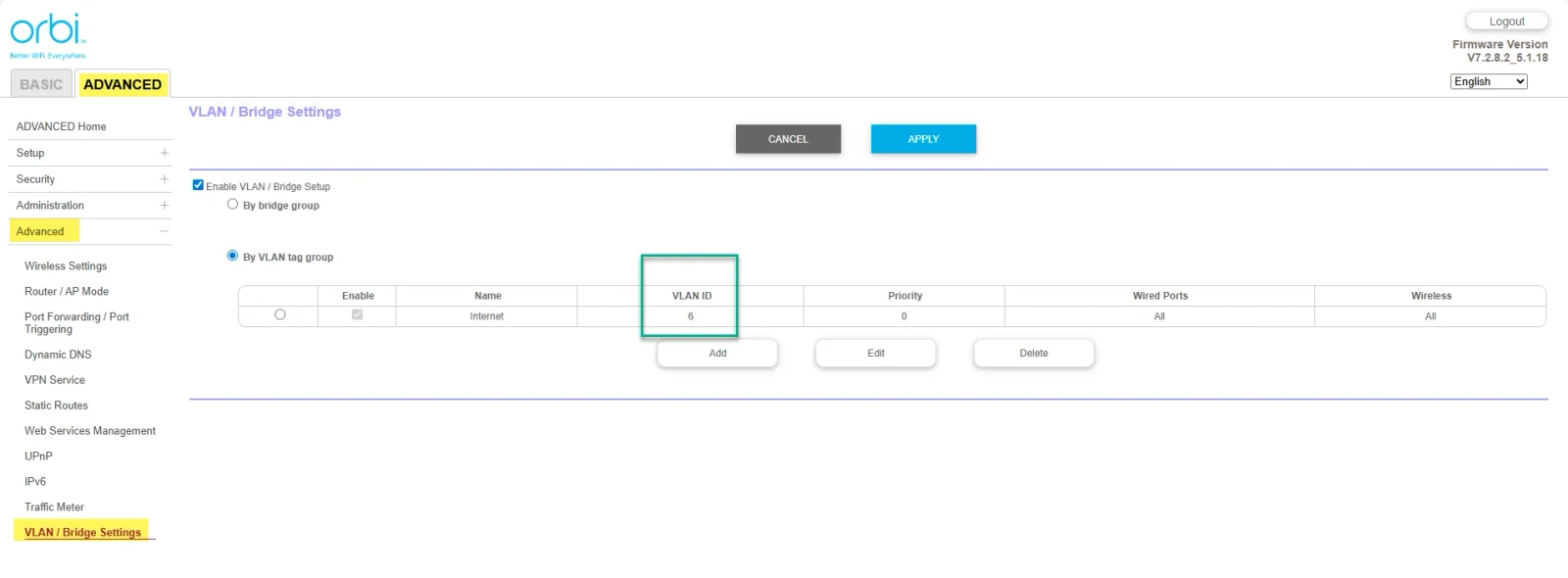This screenshot has width=1568, height=578.
Task: Open the English language dropdown
Action: point(1489,81)
